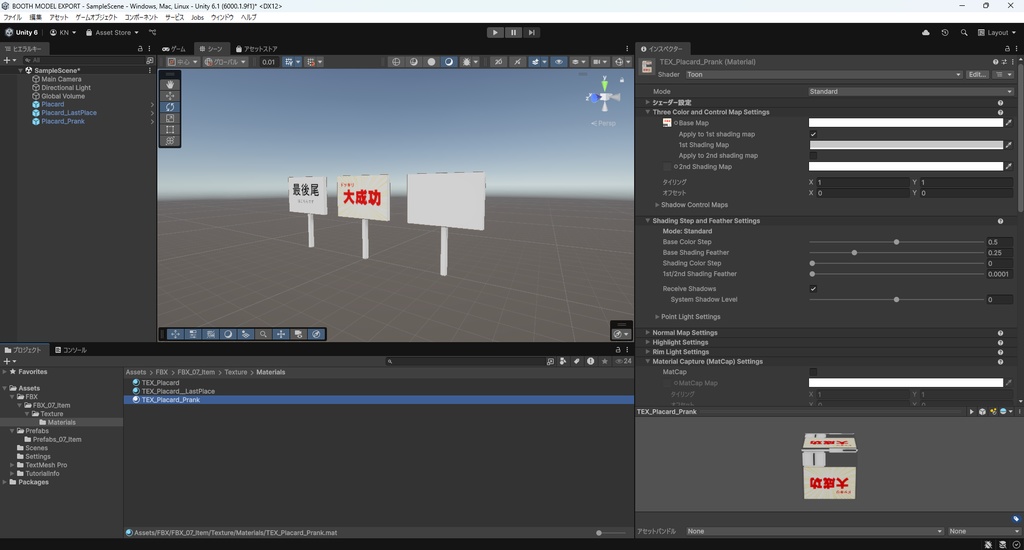Image resolution: width=1024 pixels, height=550 pixels.
Task: Enable Apply to 2nd shading map
Action: click(x=813, y=156)
